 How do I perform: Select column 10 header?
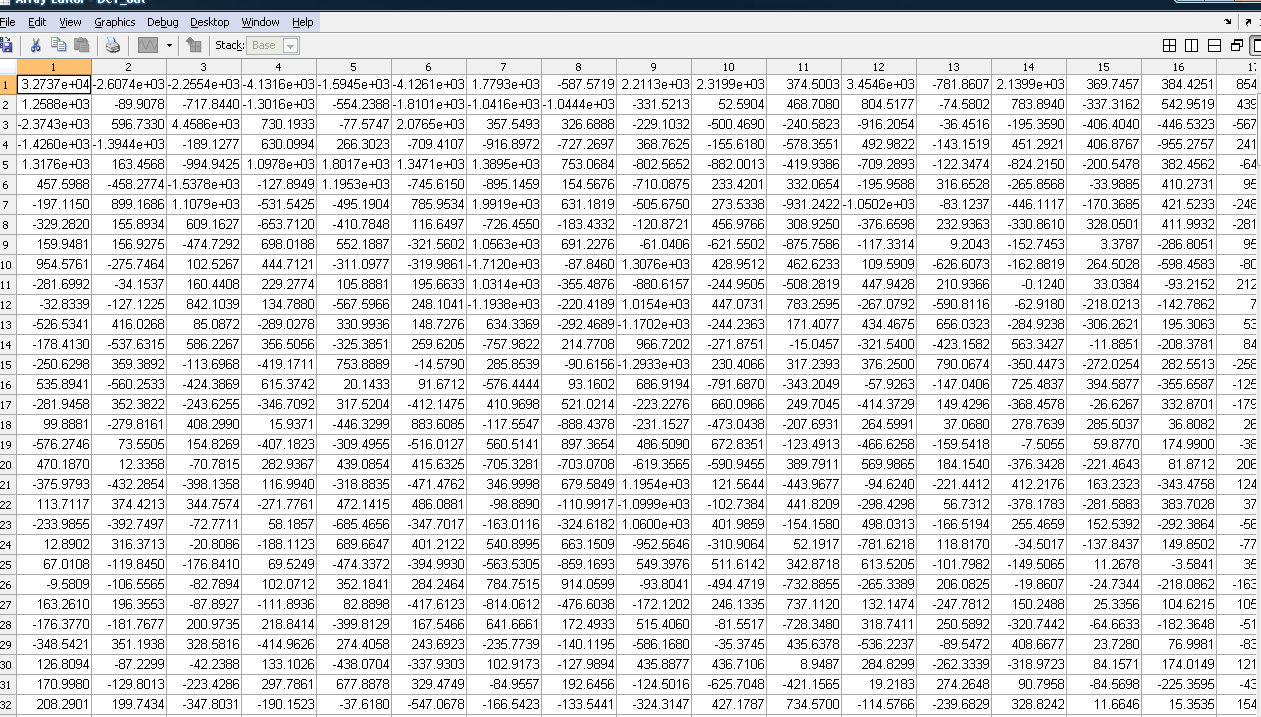click(729, 67)
